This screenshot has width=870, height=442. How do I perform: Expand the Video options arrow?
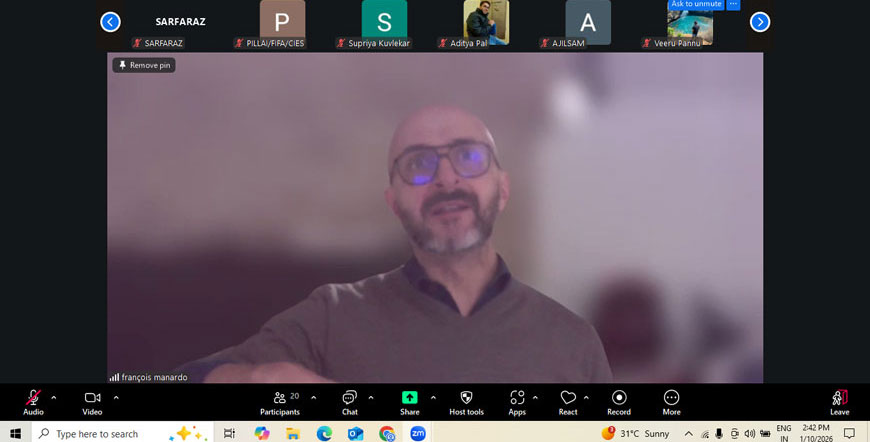pos(116,397)
